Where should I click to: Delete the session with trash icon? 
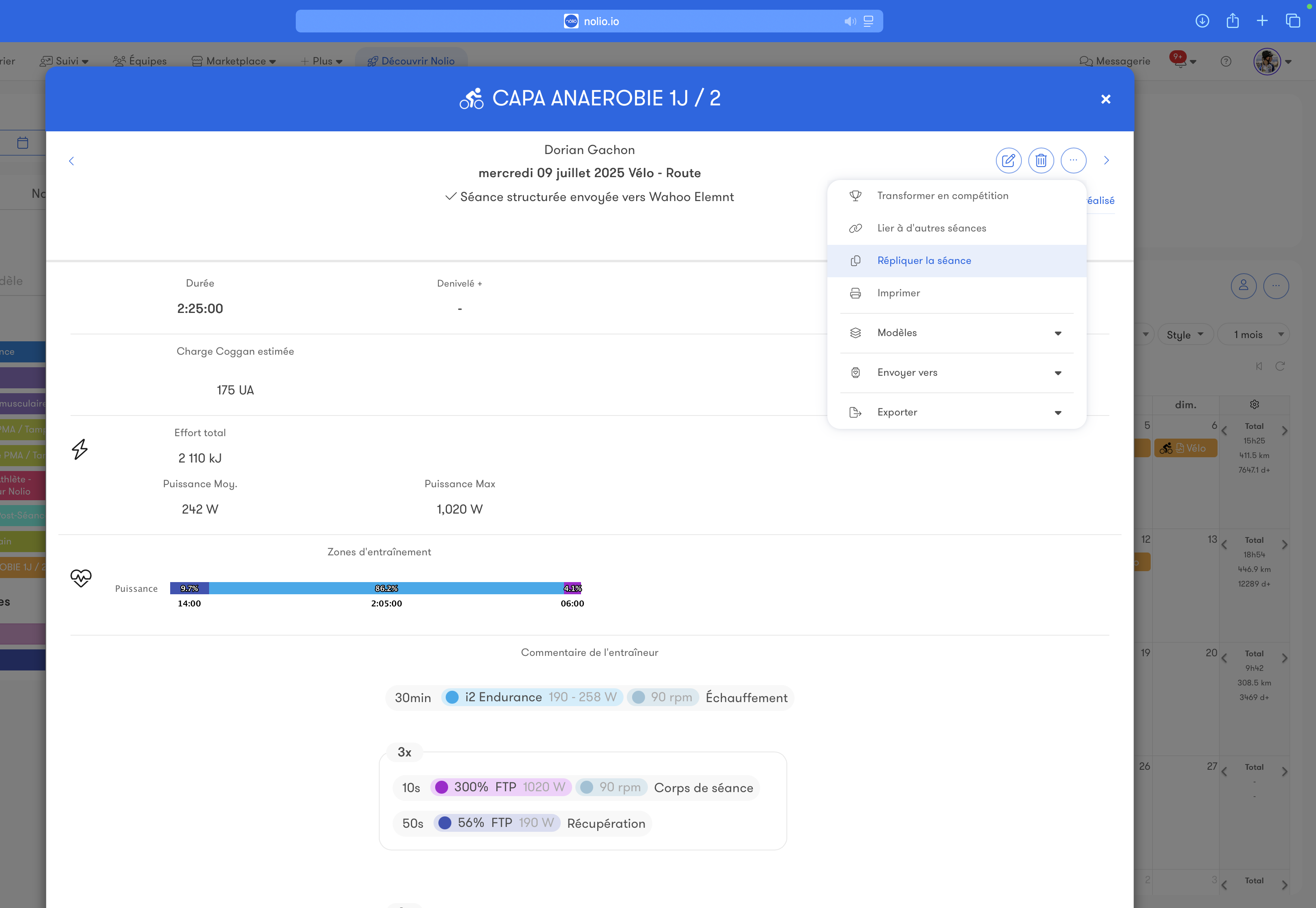coord(1041,161)
